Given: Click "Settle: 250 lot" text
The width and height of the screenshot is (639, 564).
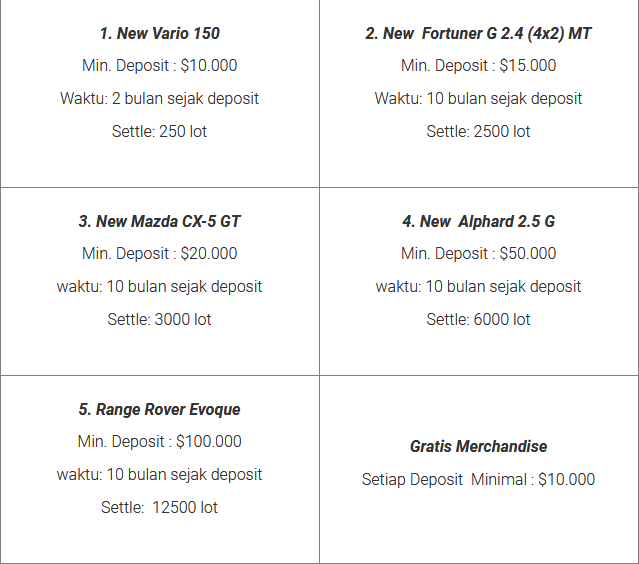Looking at the screenshot, I should click(160, 131).
